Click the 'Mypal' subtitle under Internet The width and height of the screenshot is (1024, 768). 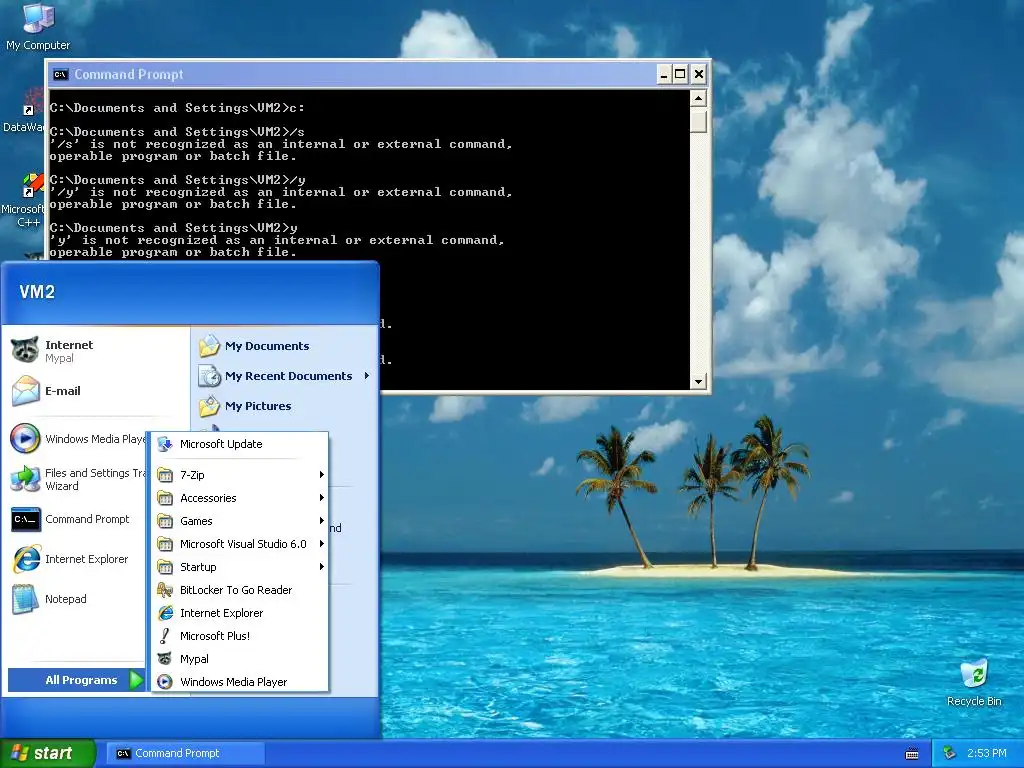coord(59,359)
